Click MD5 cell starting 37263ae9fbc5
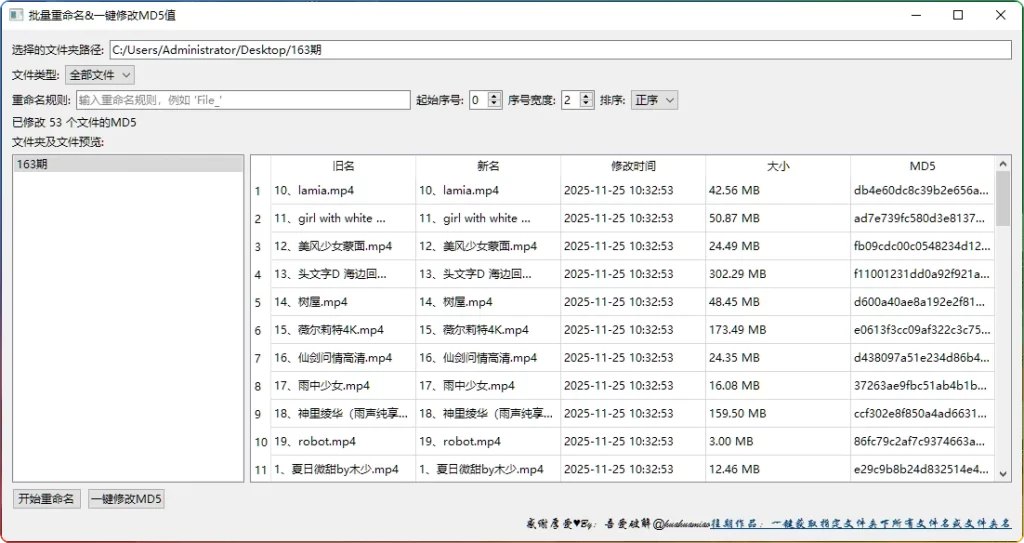 (x=923, y=386)
